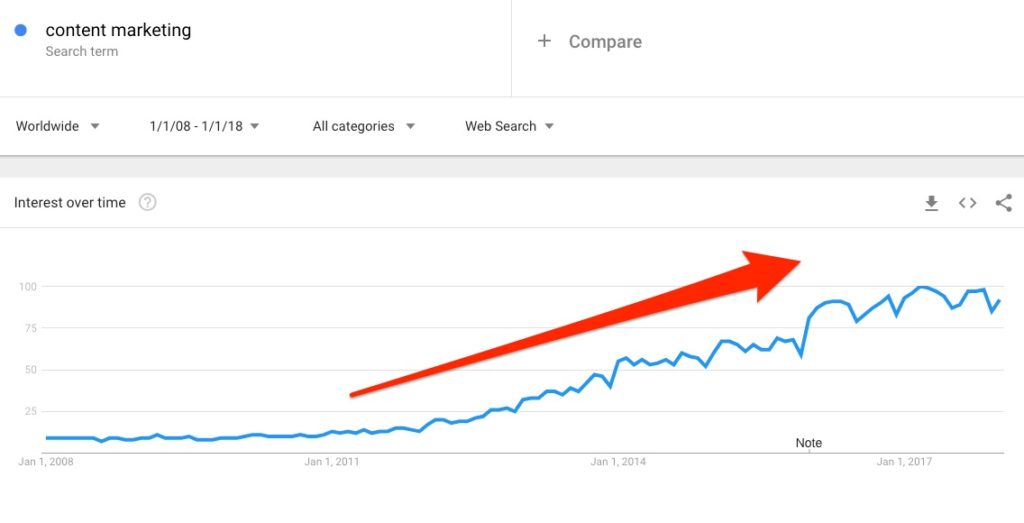Click the red arrow head annotation
This screenshot has width=1024, height=523.
[771, 274]
